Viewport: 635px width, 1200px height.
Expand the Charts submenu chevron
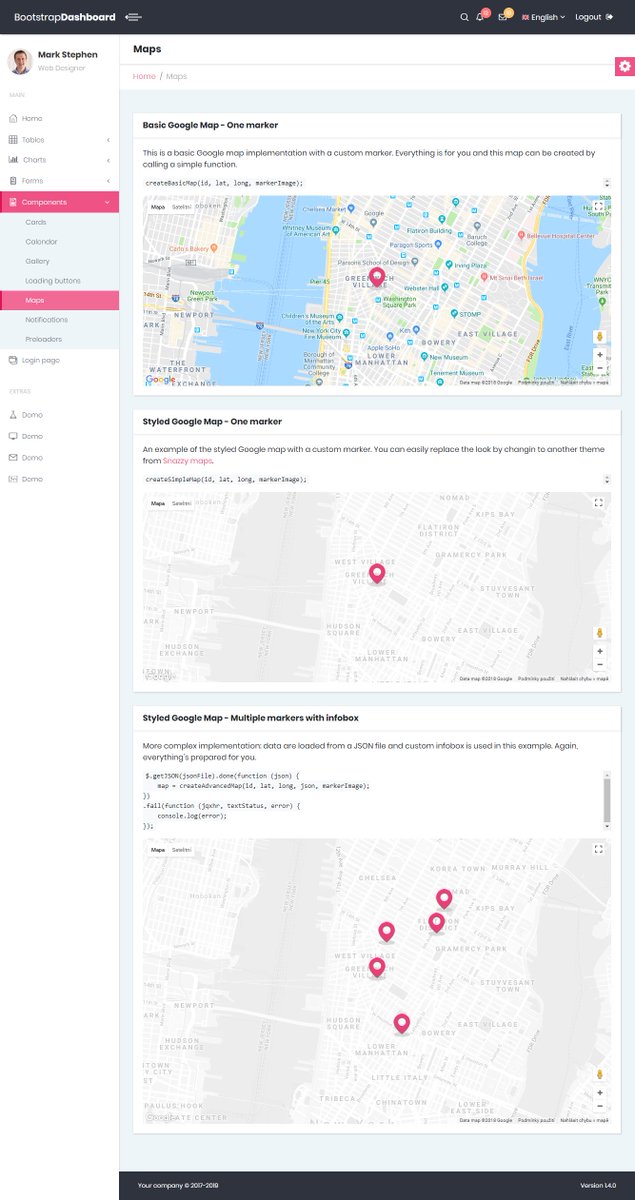tap(108, 160)
